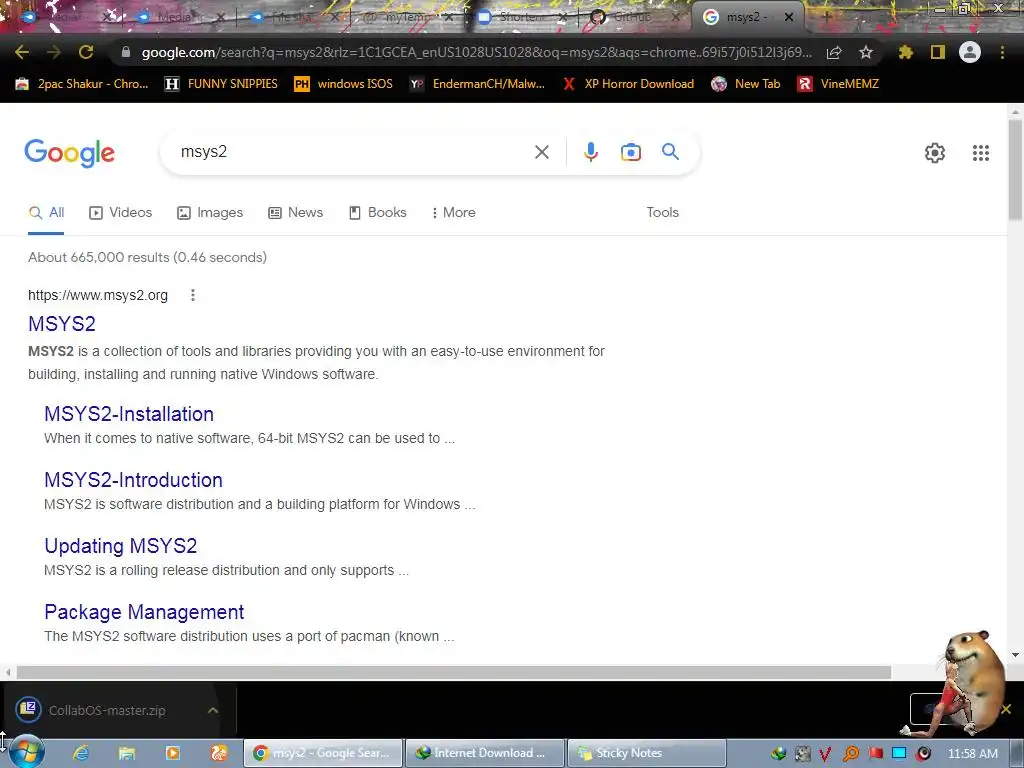Screen dimensions: 1024x768
Task: Go back with the browser back arrow
Action: [x=22, y=52]
